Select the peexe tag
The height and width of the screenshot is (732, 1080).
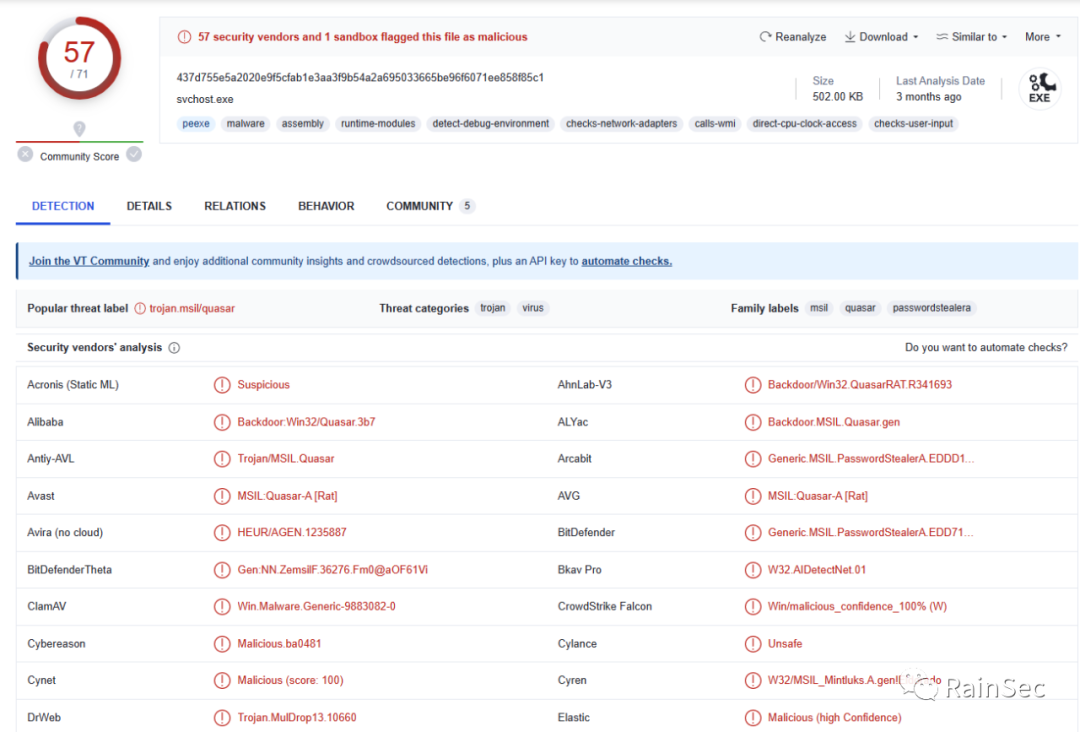point(196,123)
